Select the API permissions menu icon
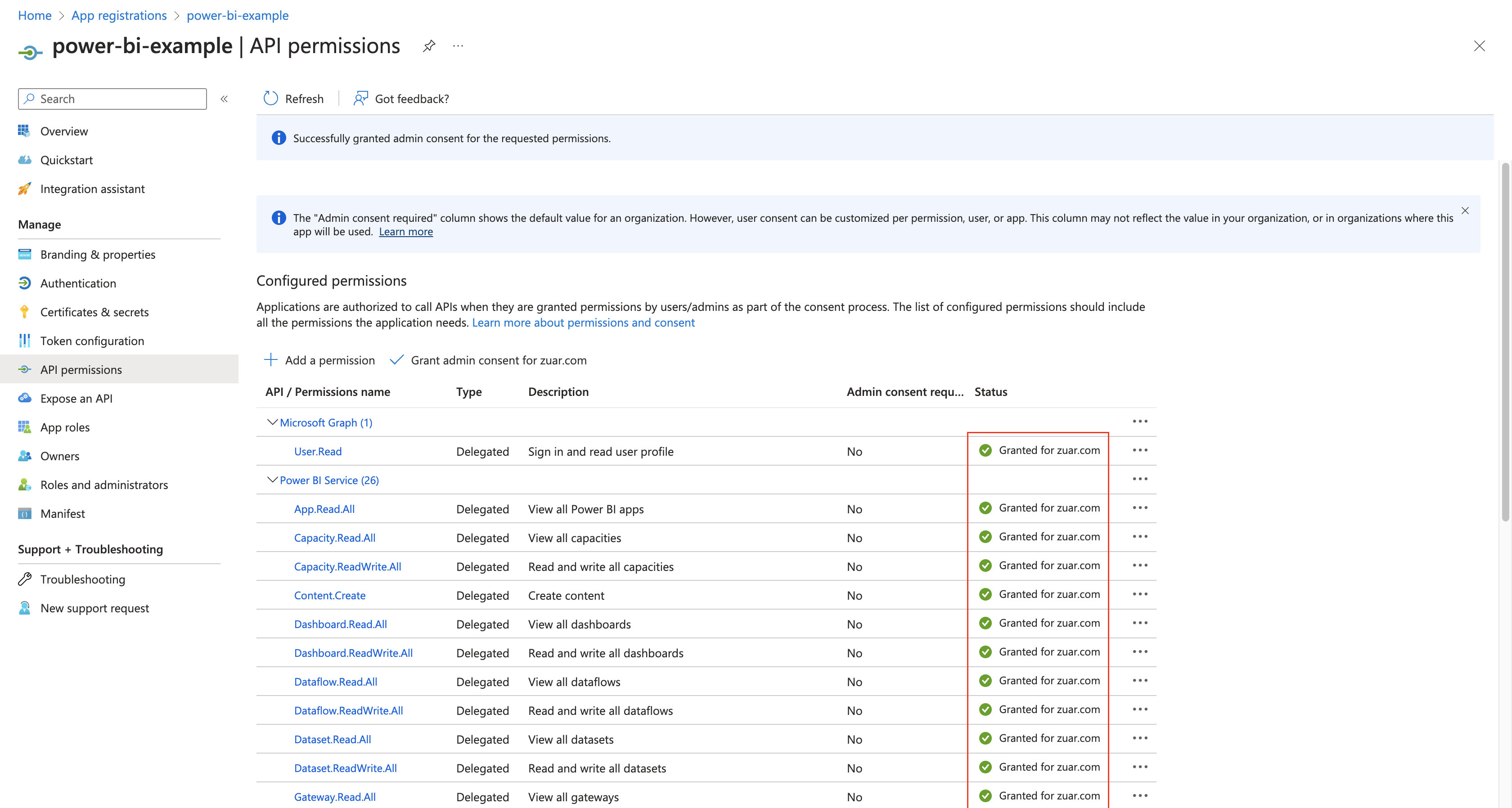The image size is (1512, 808). click(25, 369)
